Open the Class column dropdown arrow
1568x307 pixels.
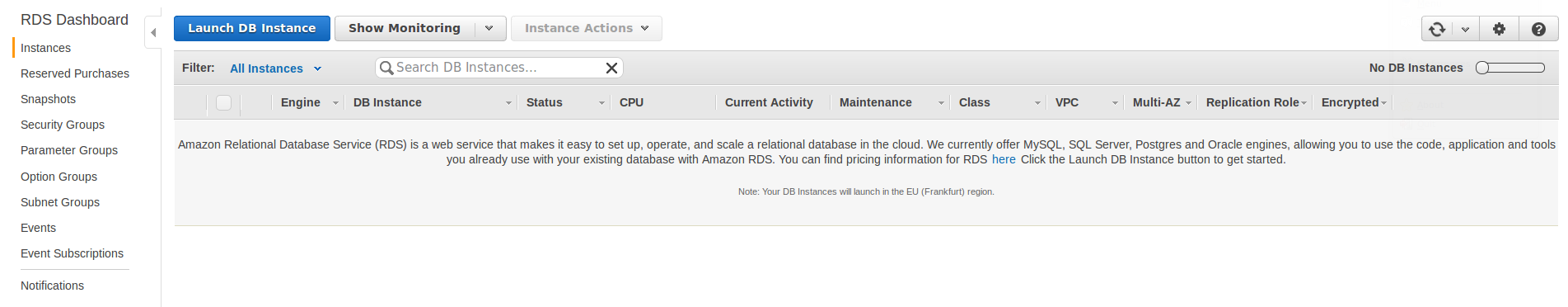(1037, 103)
